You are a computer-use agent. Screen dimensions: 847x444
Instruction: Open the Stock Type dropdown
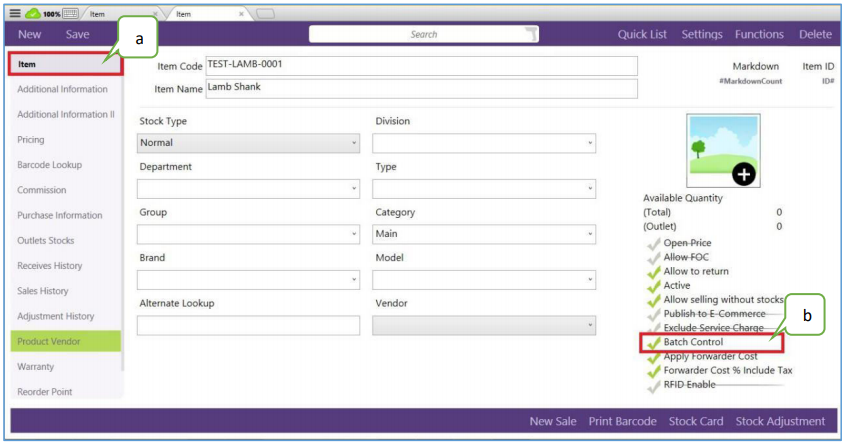click(x=248, y=143)
